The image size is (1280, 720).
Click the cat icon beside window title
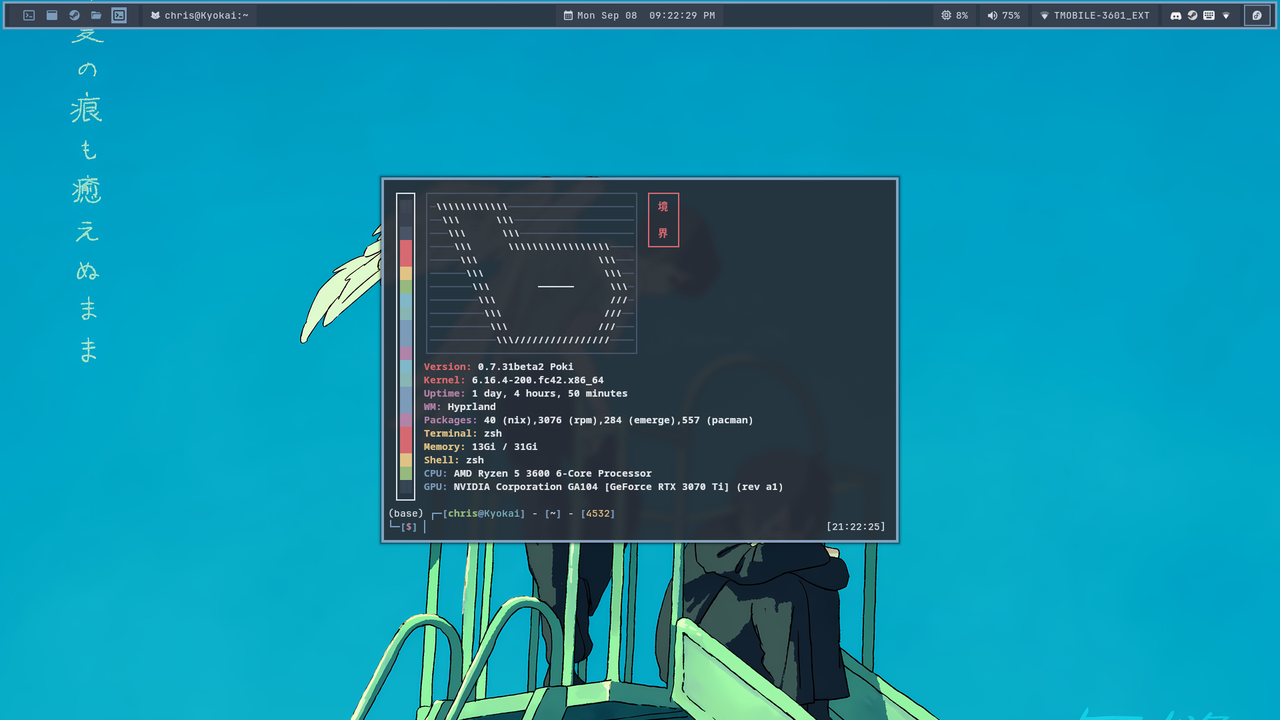pyautogui.click(x=155, y=15)
